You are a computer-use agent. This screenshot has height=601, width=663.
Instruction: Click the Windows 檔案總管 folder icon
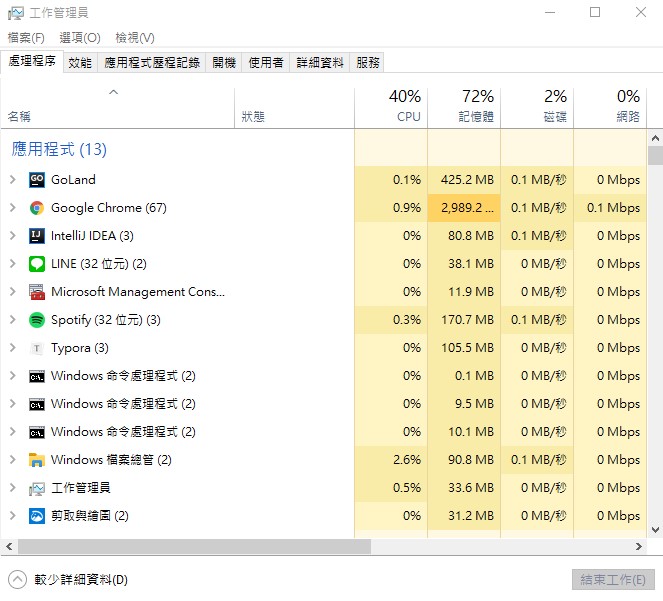click(37, 460)
